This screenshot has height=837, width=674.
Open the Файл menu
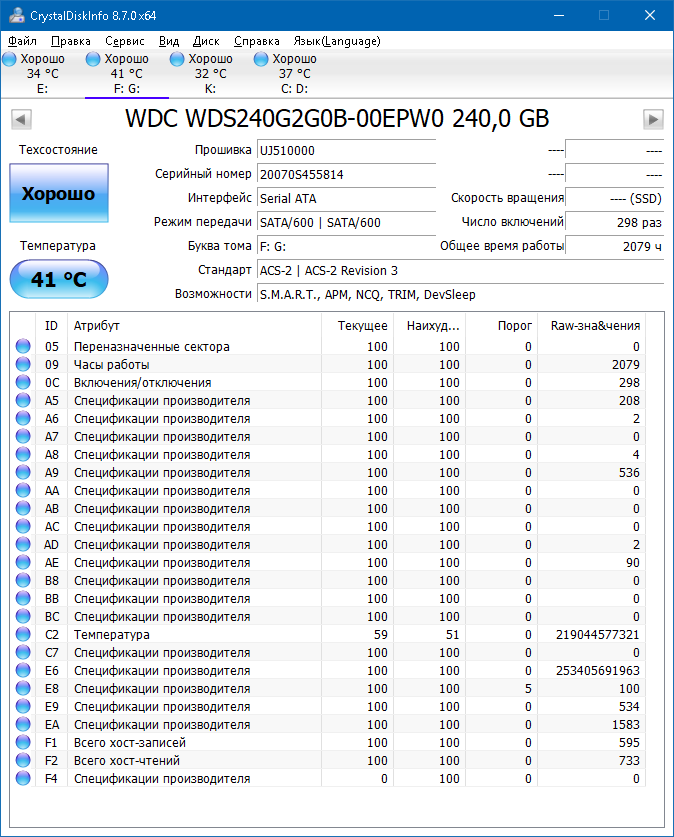coord(22,41)
